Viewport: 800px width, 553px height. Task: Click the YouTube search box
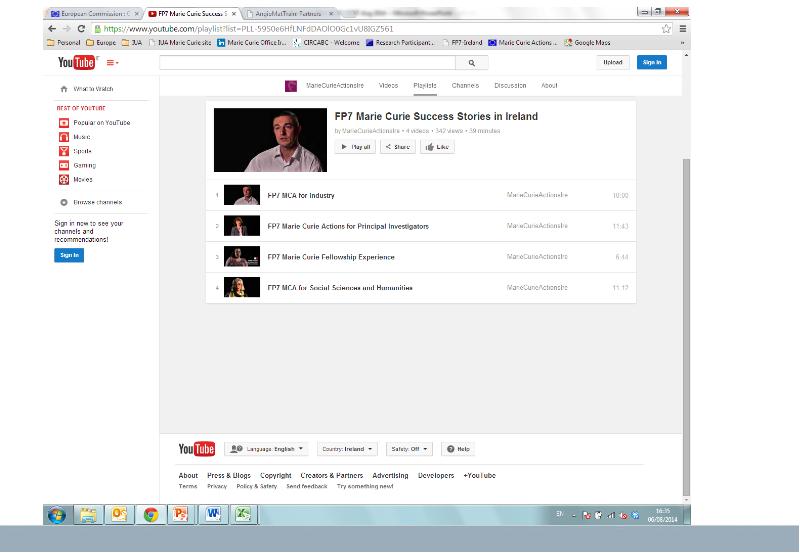(x=307, y=63)
